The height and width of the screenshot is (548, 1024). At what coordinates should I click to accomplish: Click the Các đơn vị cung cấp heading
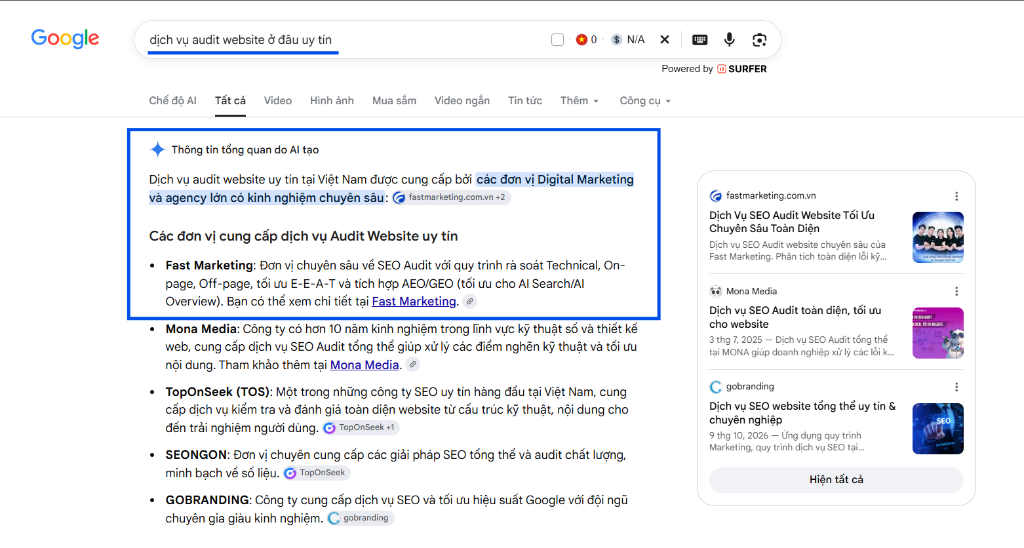303,236
